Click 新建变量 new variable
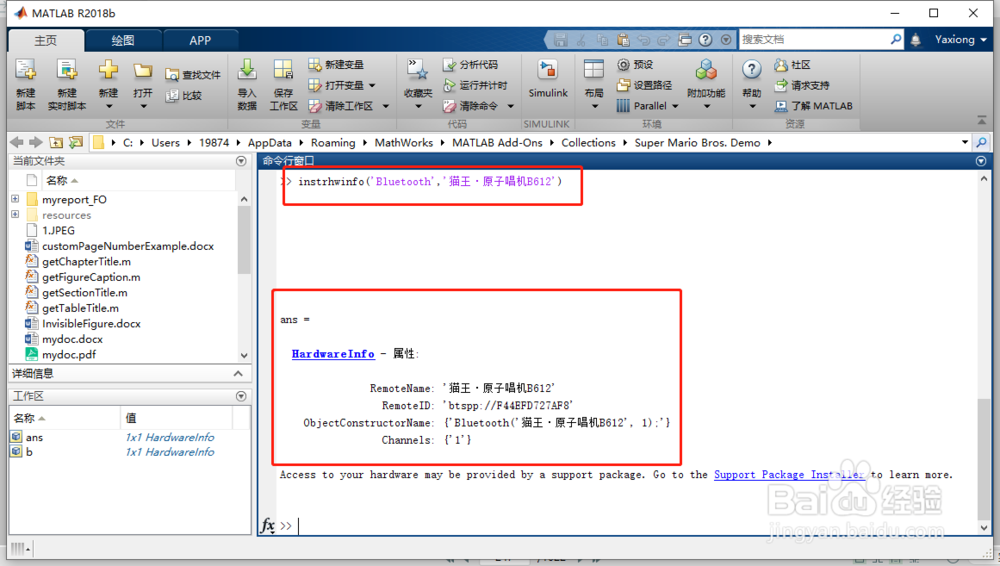The height and width of the screenshot is (566, 1000). coord(336,64)
